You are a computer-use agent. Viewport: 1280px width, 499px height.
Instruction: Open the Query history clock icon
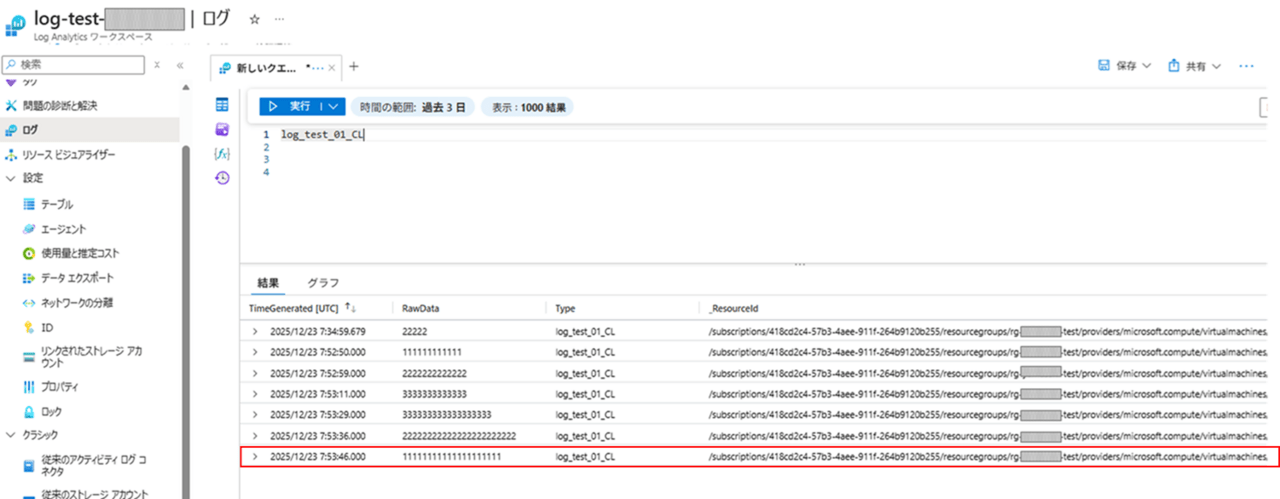(222, 178)
